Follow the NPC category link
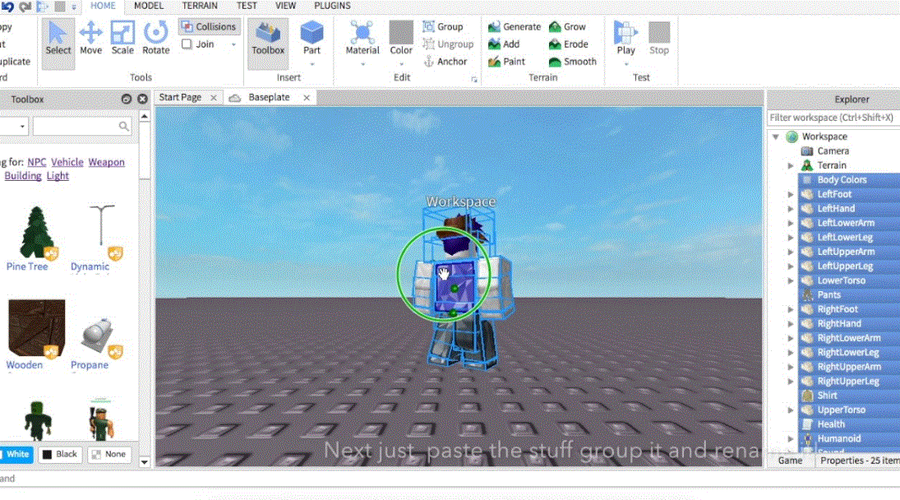The width and height of the screenshot is (900, 500). 37,162
